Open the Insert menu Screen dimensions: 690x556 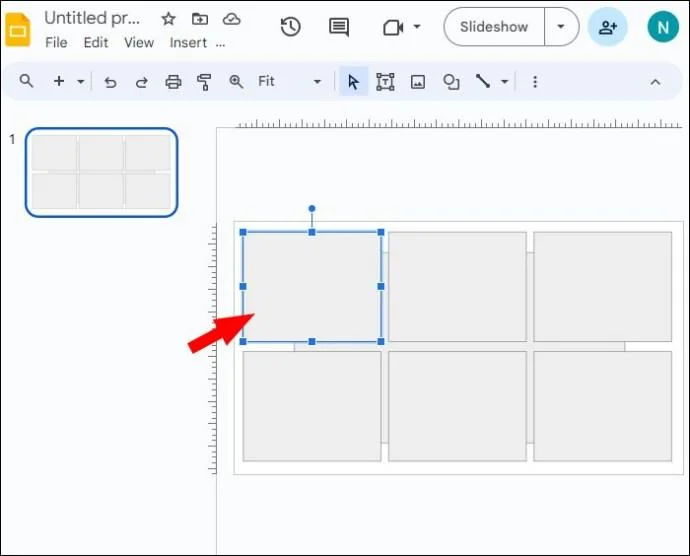point(188,43)
